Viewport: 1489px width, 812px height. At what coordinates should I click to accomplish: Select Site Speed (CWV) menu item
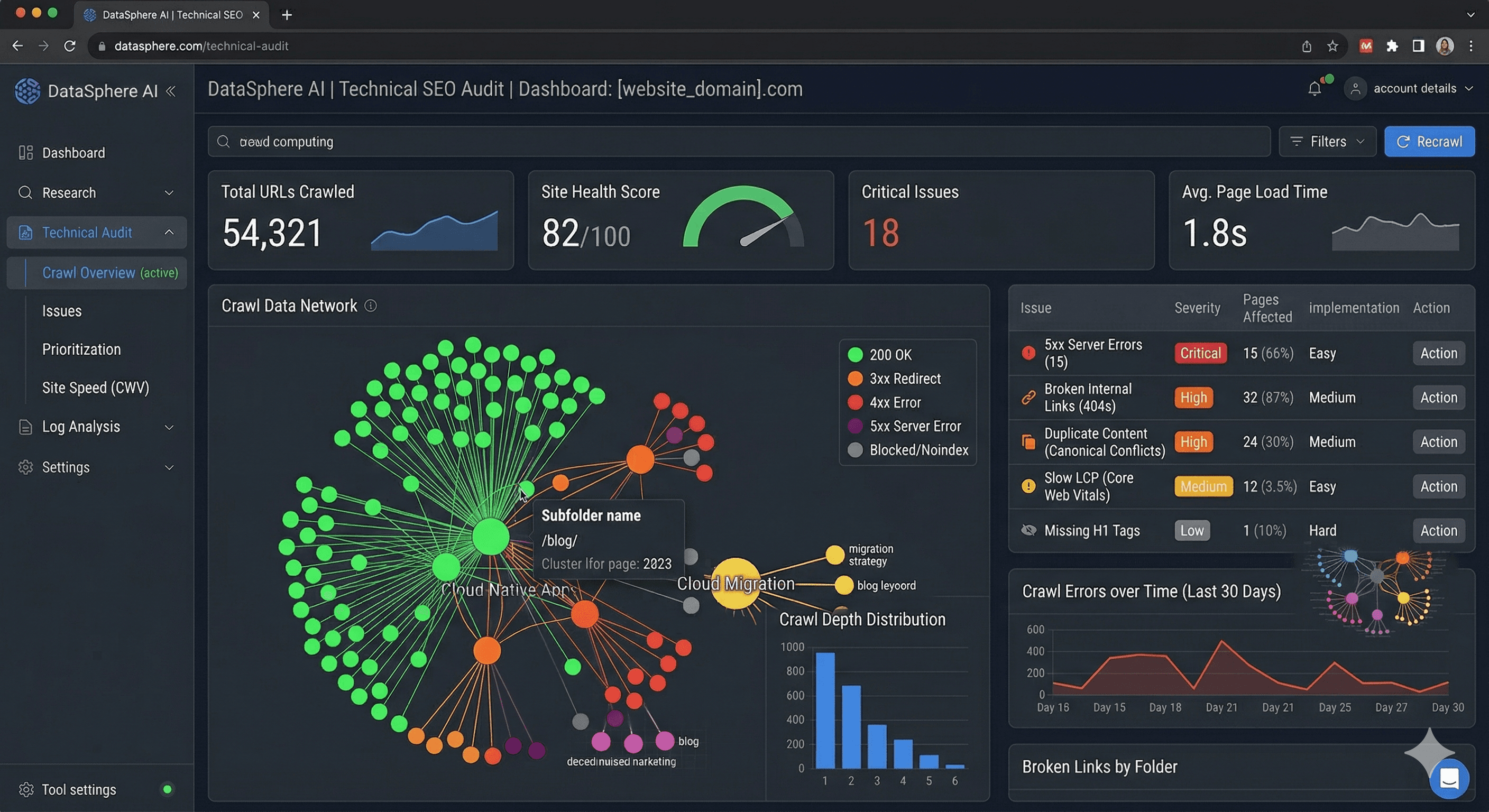[95, 388]
